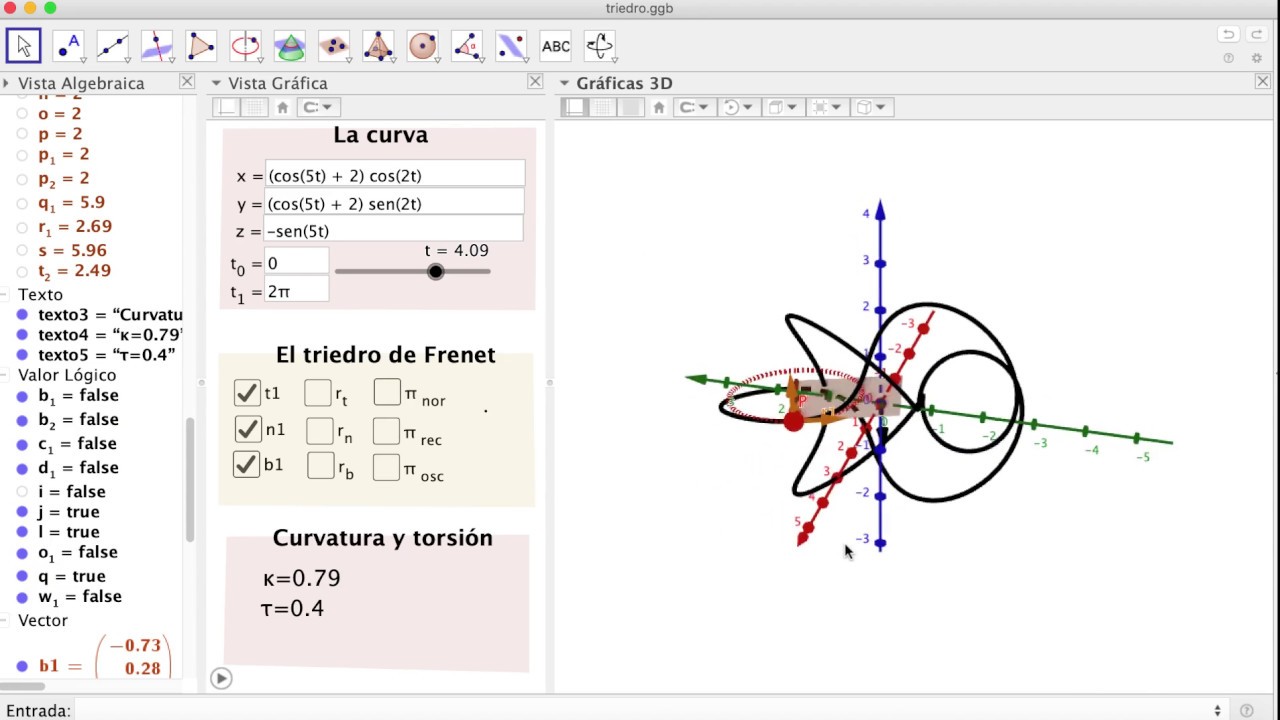Open the settings gear icon

point(1257,58)
